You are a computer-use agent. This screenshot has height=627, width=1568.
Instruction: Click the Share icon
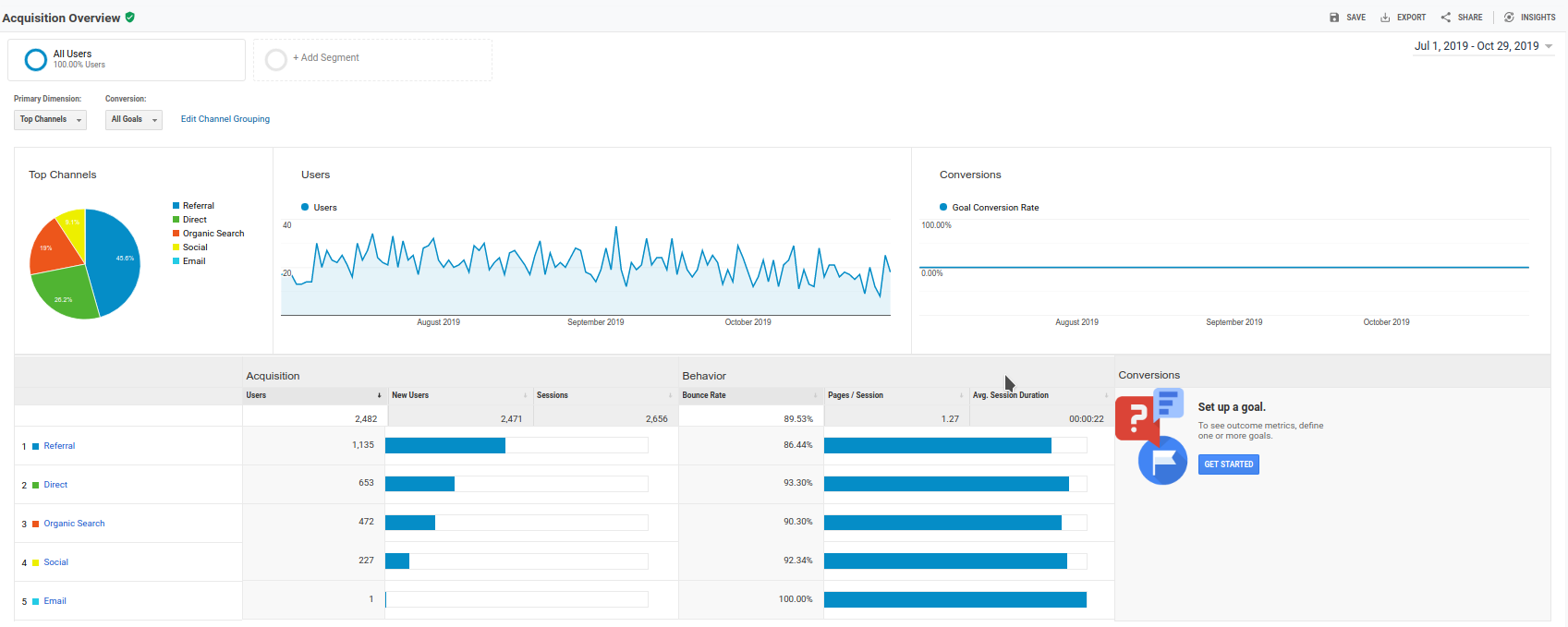click(1445, 18)
